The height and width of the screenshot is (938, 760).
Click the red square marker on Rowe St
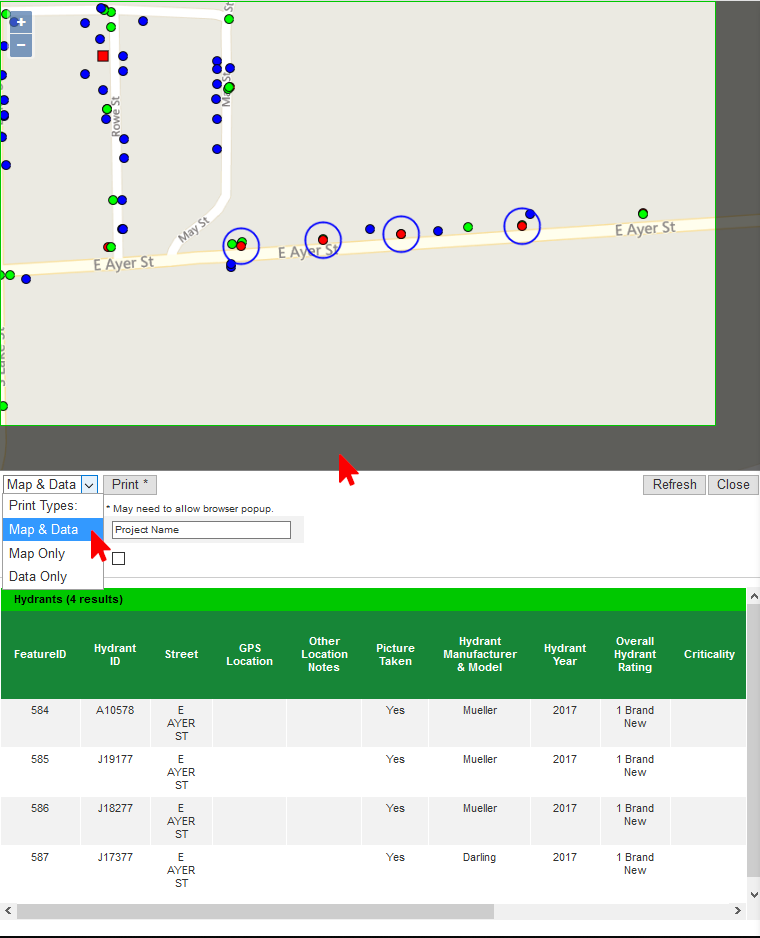tap(103, 56)
